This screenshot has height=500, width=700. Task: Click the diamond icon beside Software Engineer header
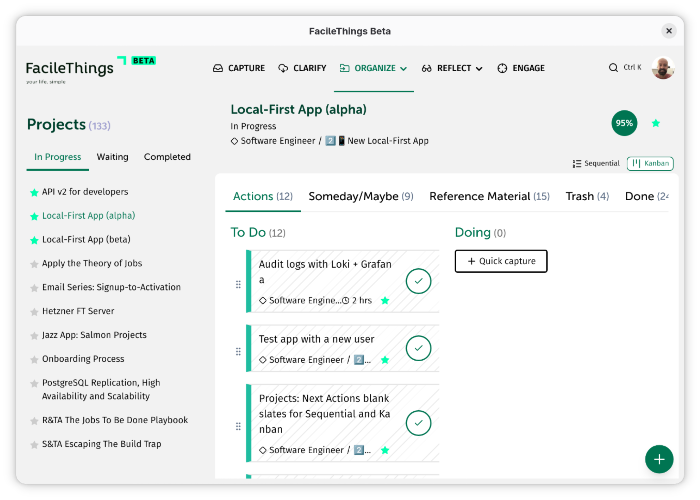coord(234,141)
